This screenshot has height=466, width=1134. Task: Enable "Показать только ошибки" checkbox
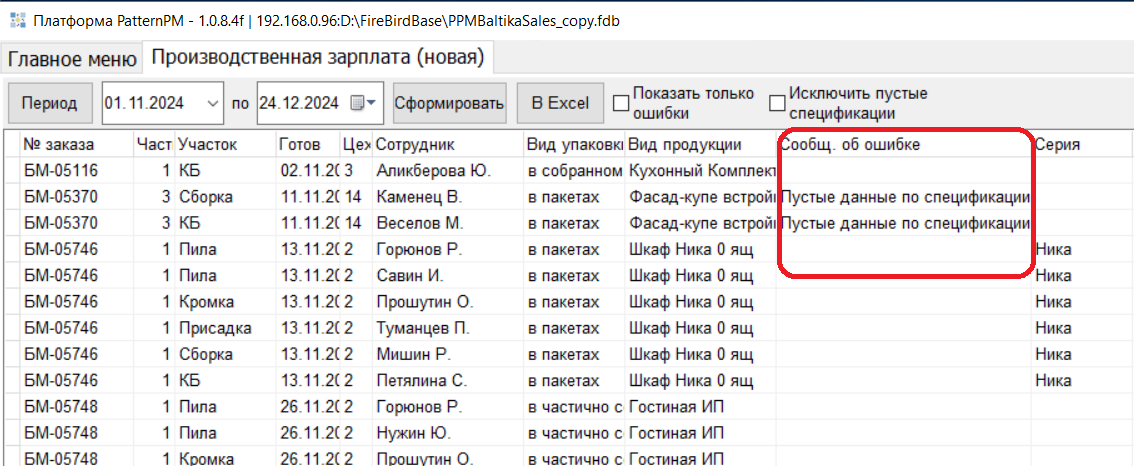tap(621, 102)
